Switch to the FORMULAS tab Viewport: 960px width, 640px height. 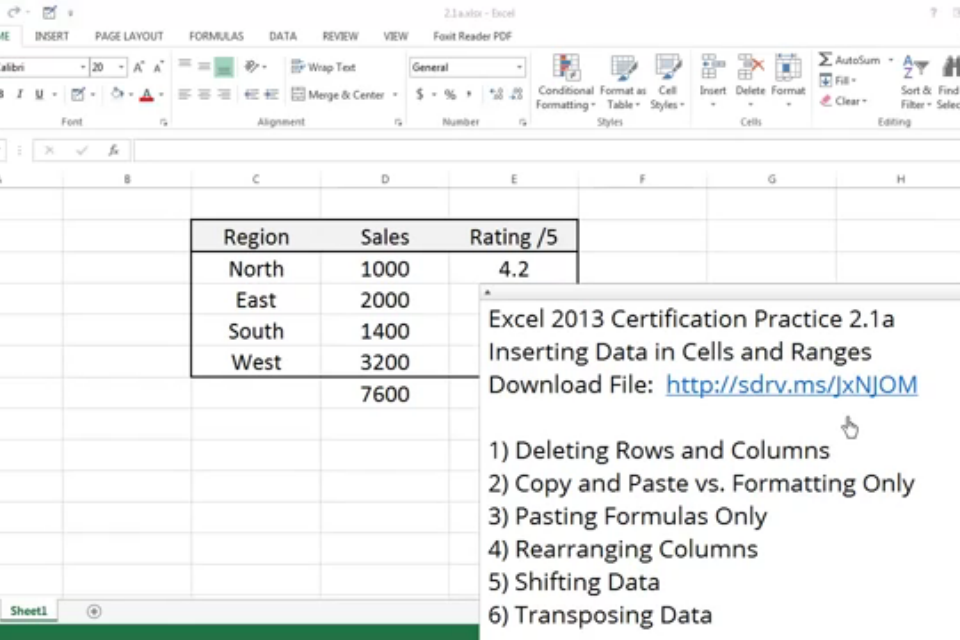point(216,36)
